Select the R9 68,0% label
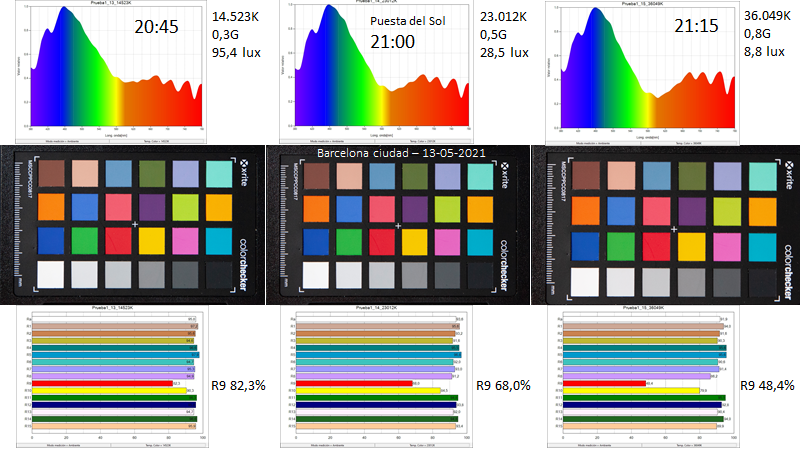The width and height of the screenshot is (800, 450). tap(503, 386)
